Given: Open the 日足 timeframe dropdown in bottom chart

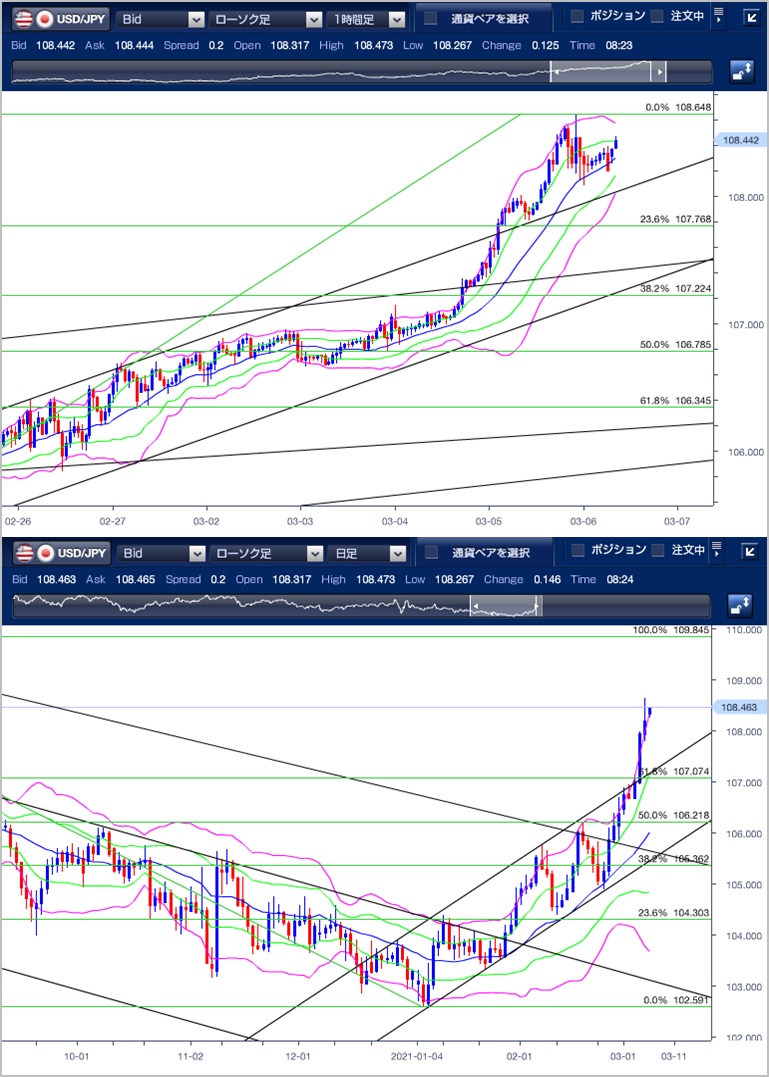Looking at the screenshot, I should click(368, 553).
